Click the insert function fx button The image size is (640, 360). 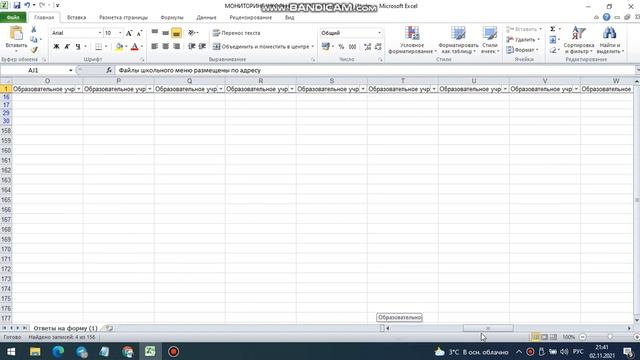tap(109, 70)
